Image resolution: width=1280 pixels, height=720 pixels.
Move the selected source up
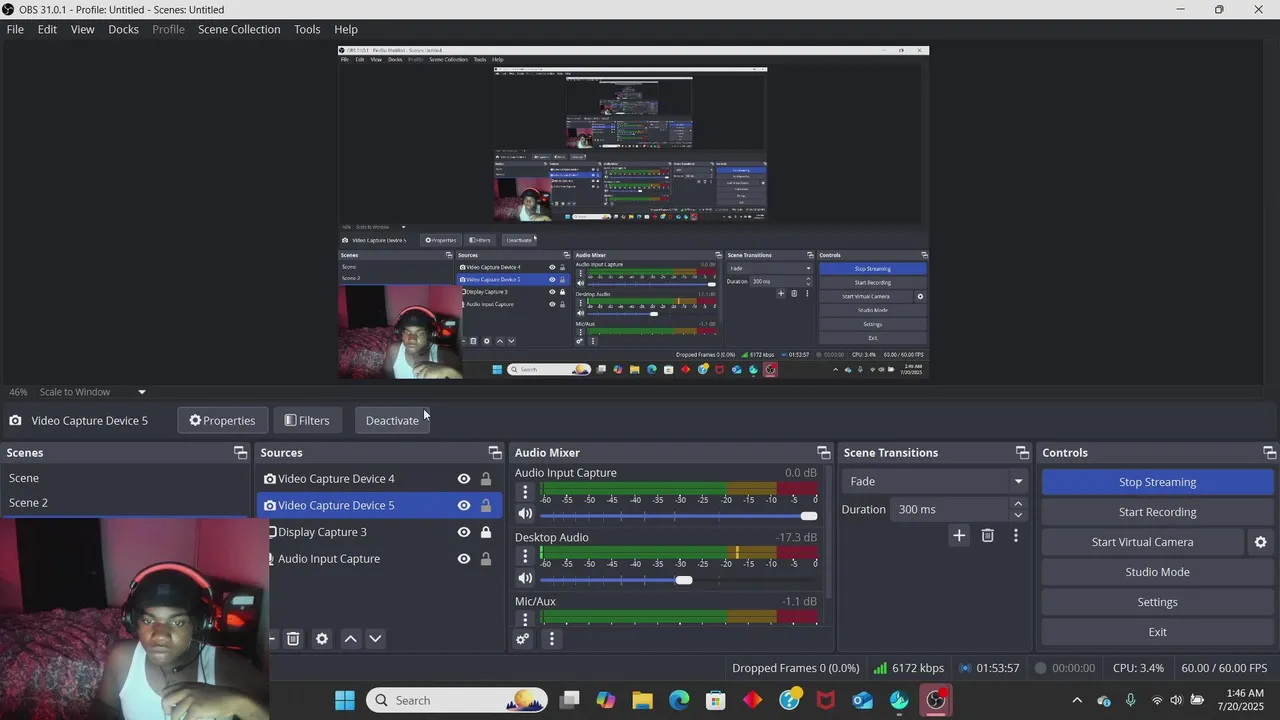click(x=351, y=639)
